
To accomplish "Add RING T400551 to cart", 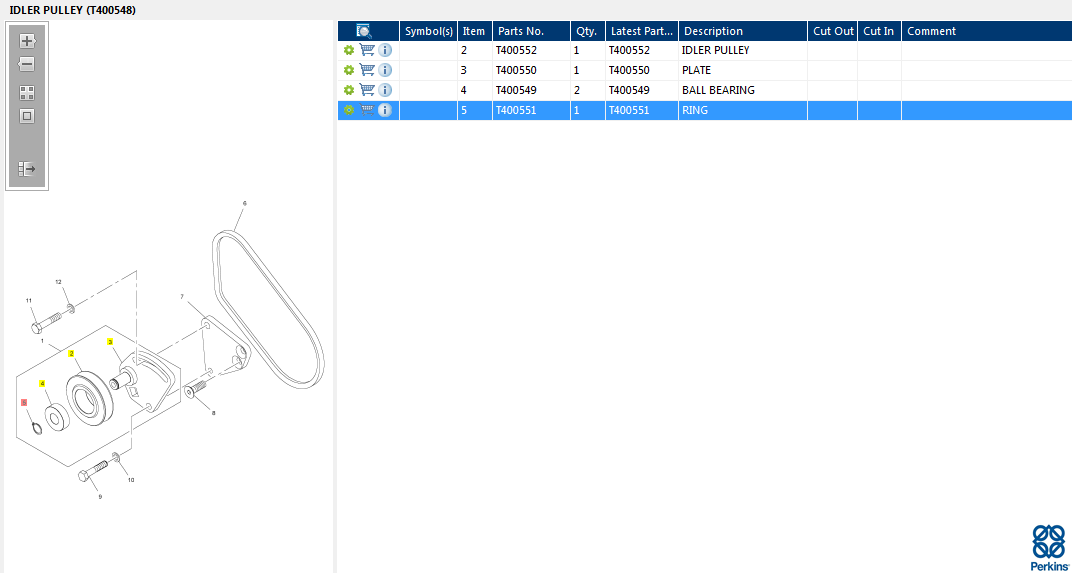I will 367,110.
